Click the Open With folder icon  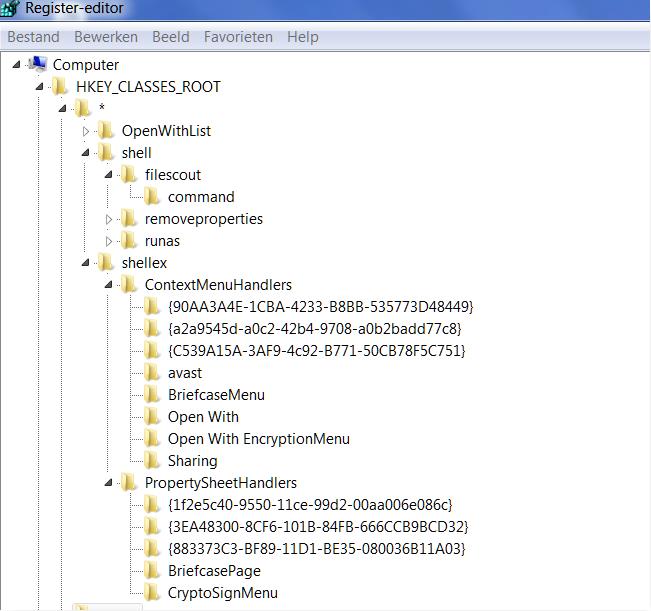coord(152,417)
